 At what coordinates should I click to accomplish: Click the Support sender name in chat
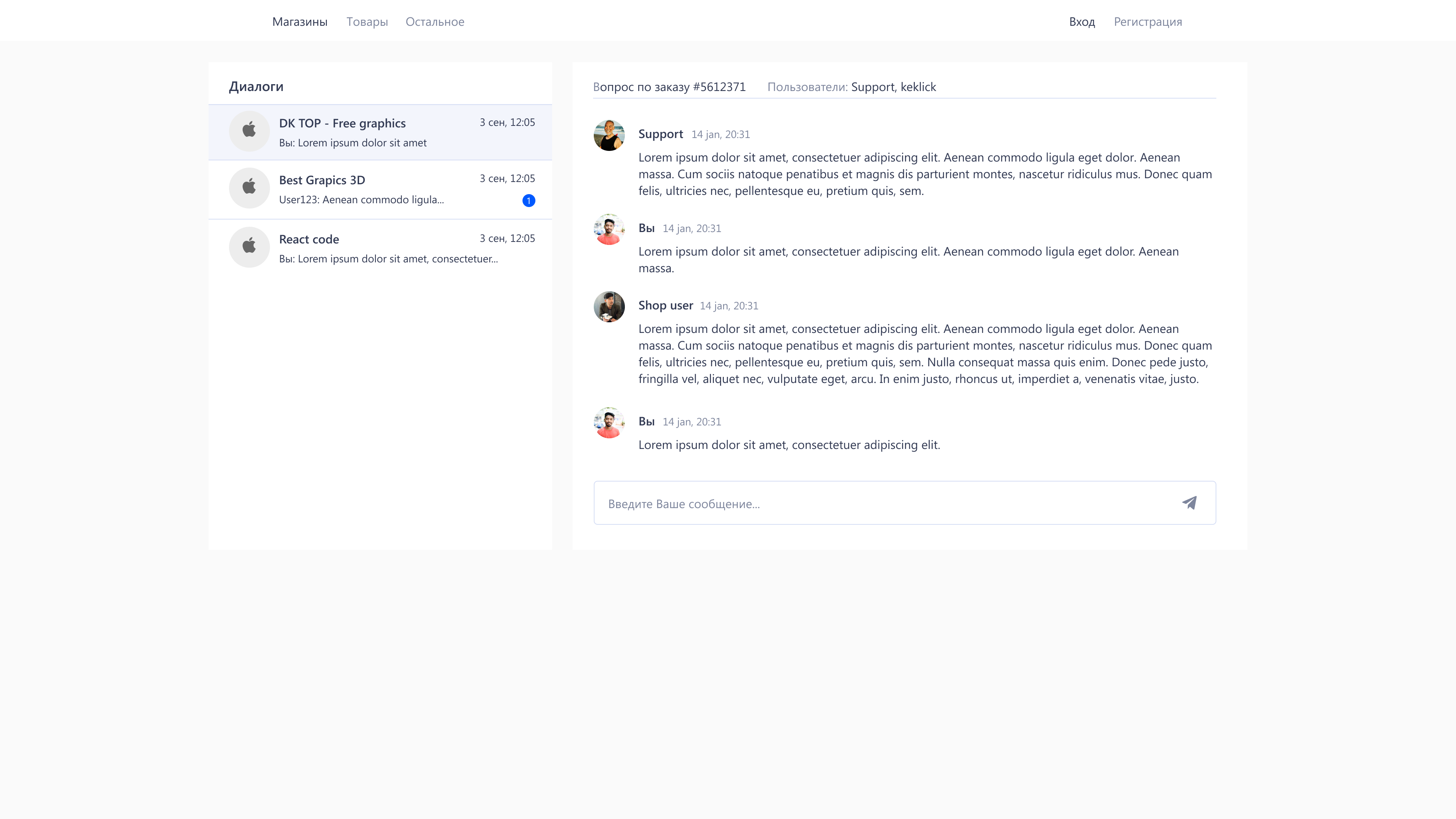coord(660,134)
